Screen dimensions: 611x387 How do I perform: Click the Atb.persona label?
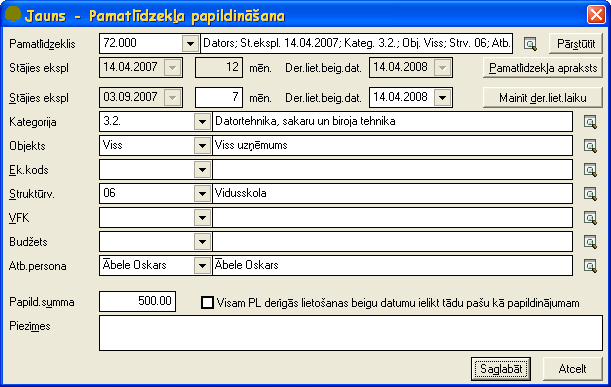coord(37,267)
